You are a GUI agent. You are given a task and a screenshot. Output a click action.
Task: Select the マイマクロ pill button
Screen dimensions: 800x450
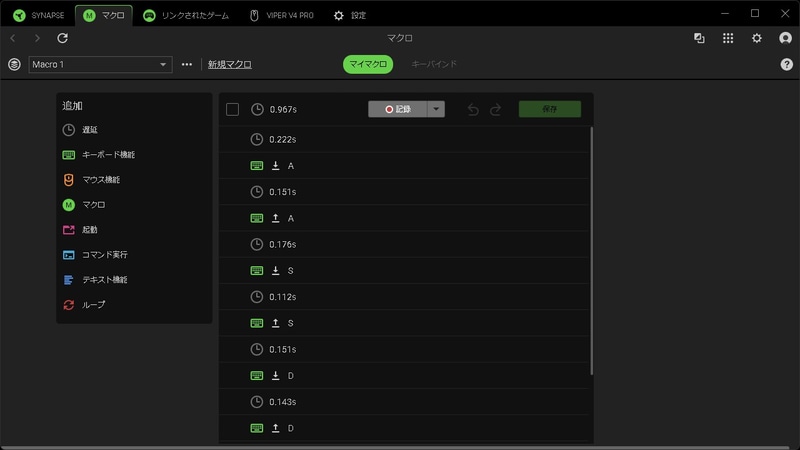(368, 64)
